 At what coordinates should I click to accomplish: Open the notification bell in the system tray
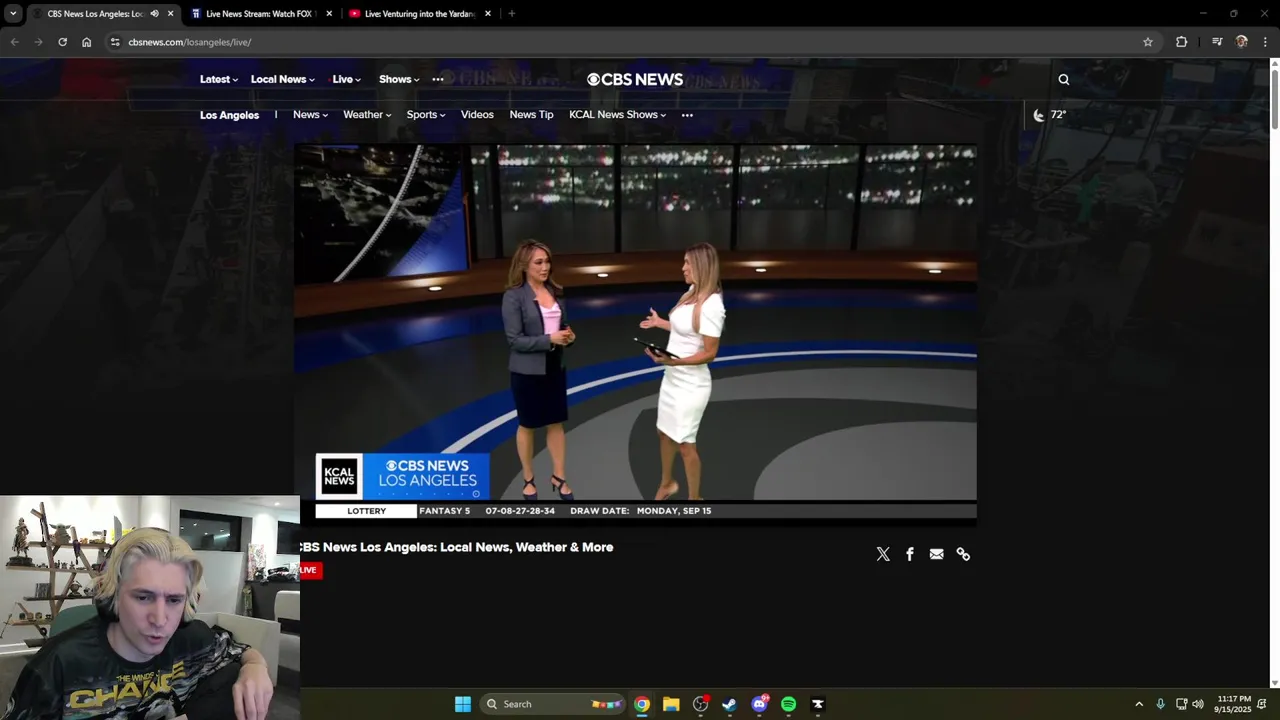tap(1262, 704)
